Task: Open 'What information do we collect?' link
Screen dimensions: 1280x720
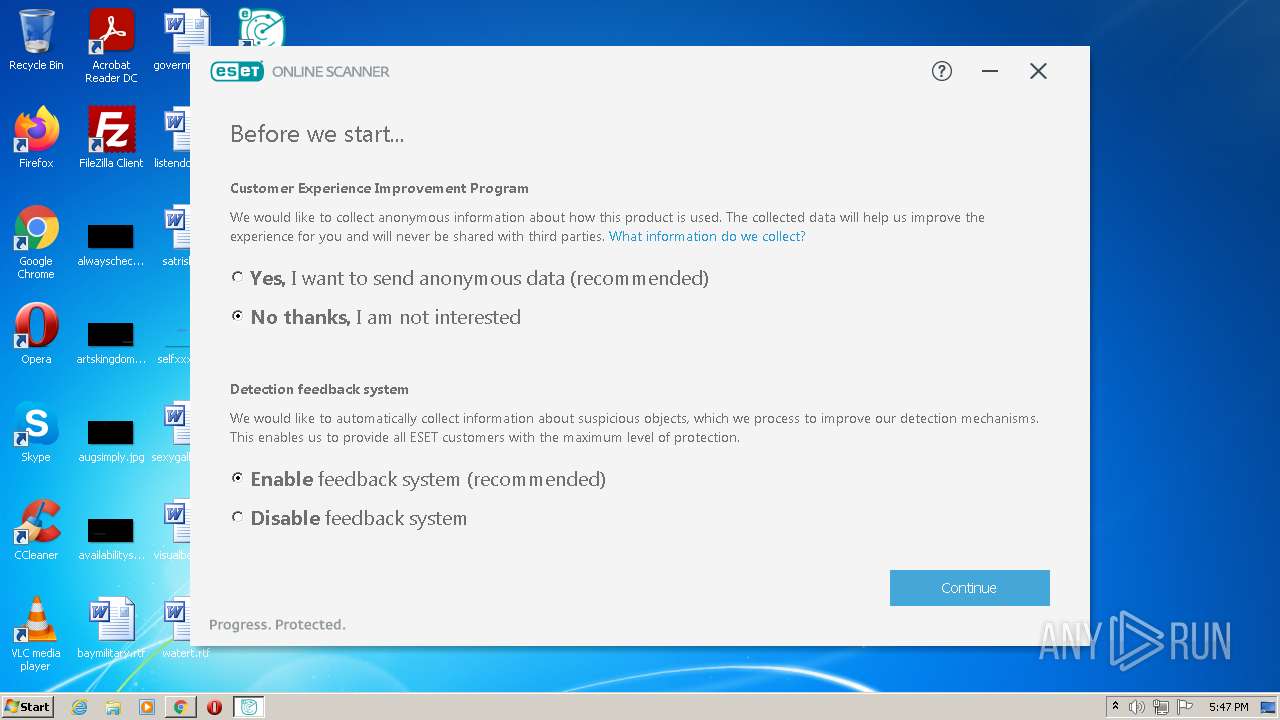Action: click(707, 236)
